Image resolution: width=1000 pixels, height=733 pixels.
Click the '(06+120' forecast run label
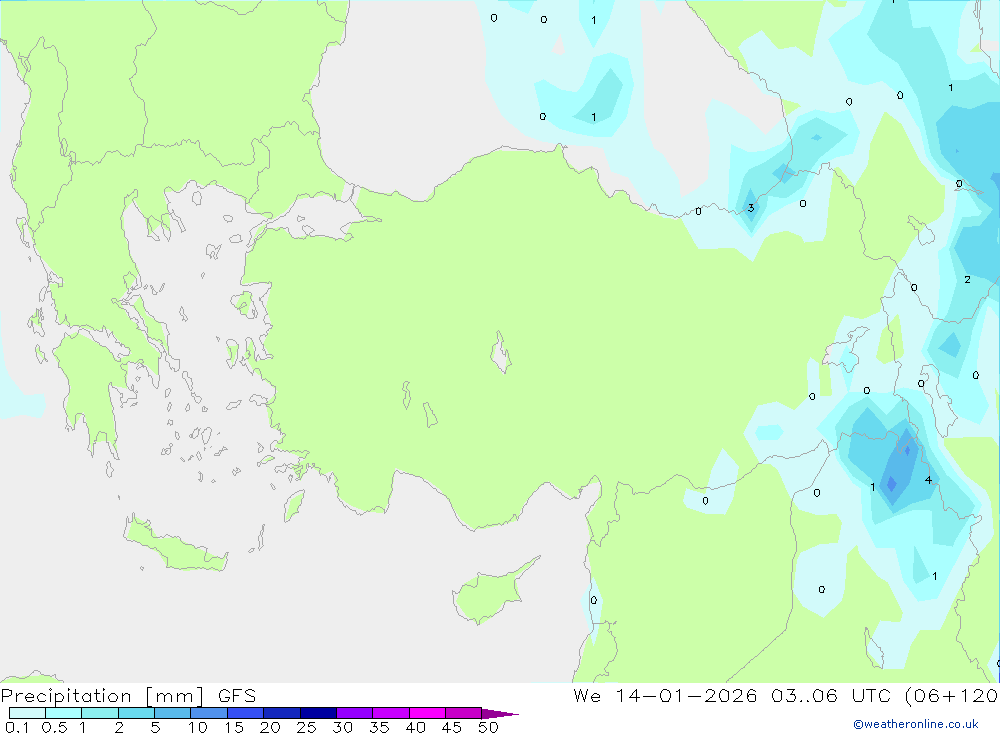click(952, 696)
